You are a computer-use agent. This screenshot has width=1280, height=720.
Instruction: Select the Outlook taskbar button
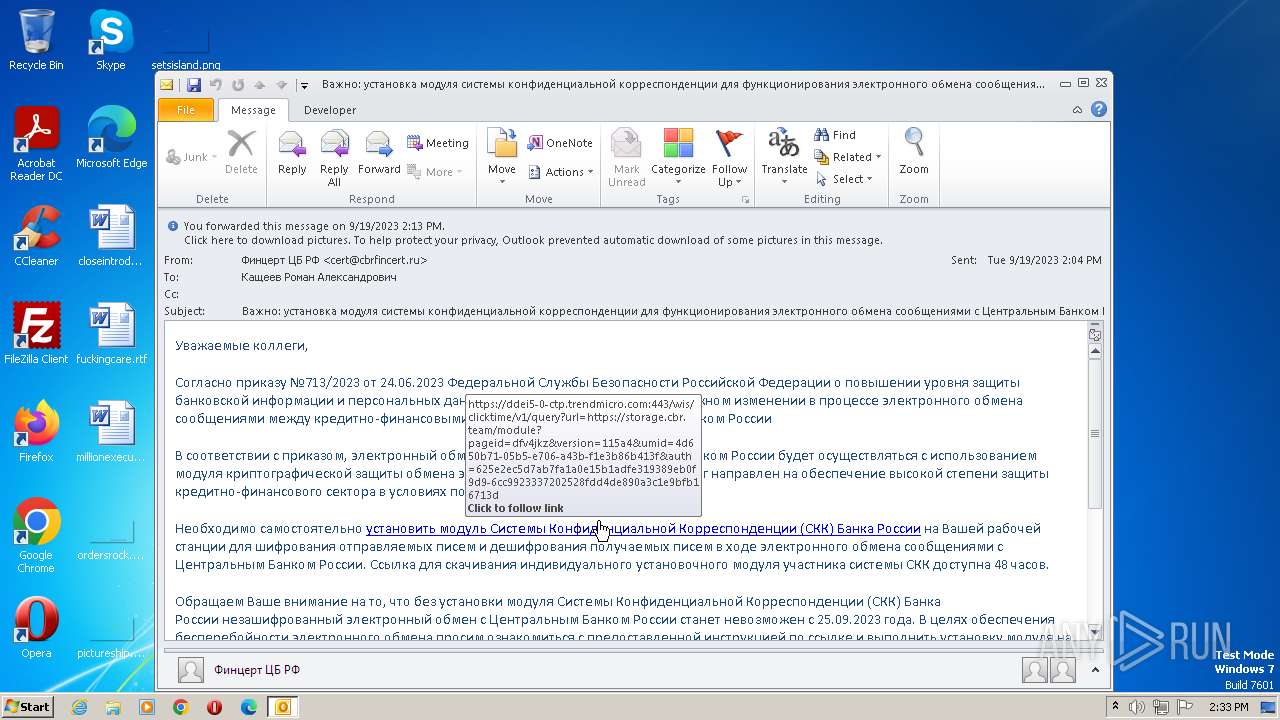pyautogui.click(x=282, y=707)
